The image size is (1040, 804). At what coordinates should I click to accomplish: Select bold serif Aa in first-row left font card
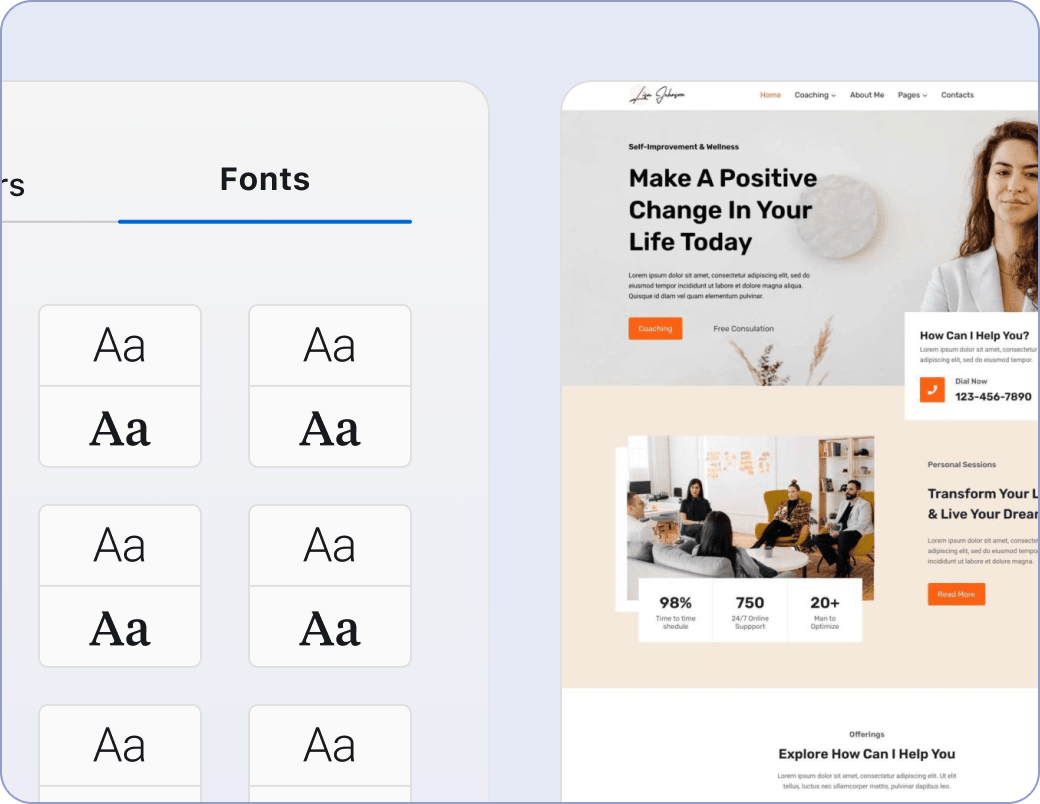click(120, 428)
